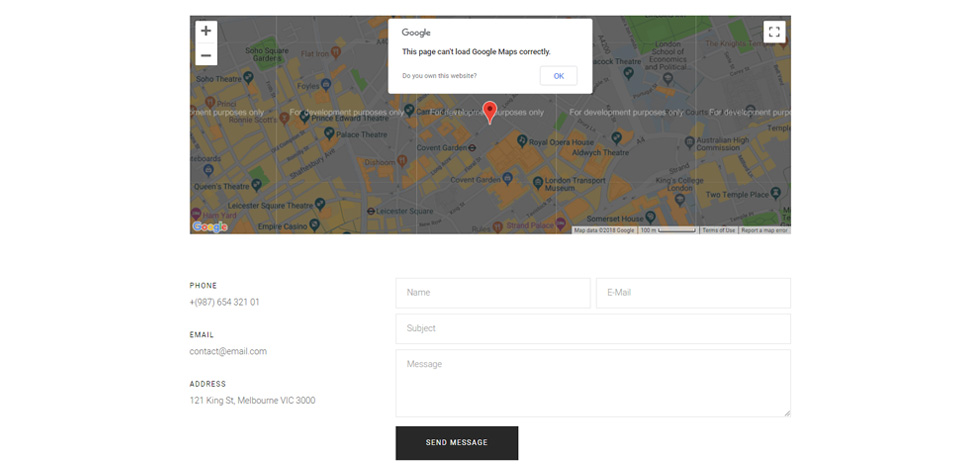Click the Queen's Theatre marker icon

(x=256, y=186)
